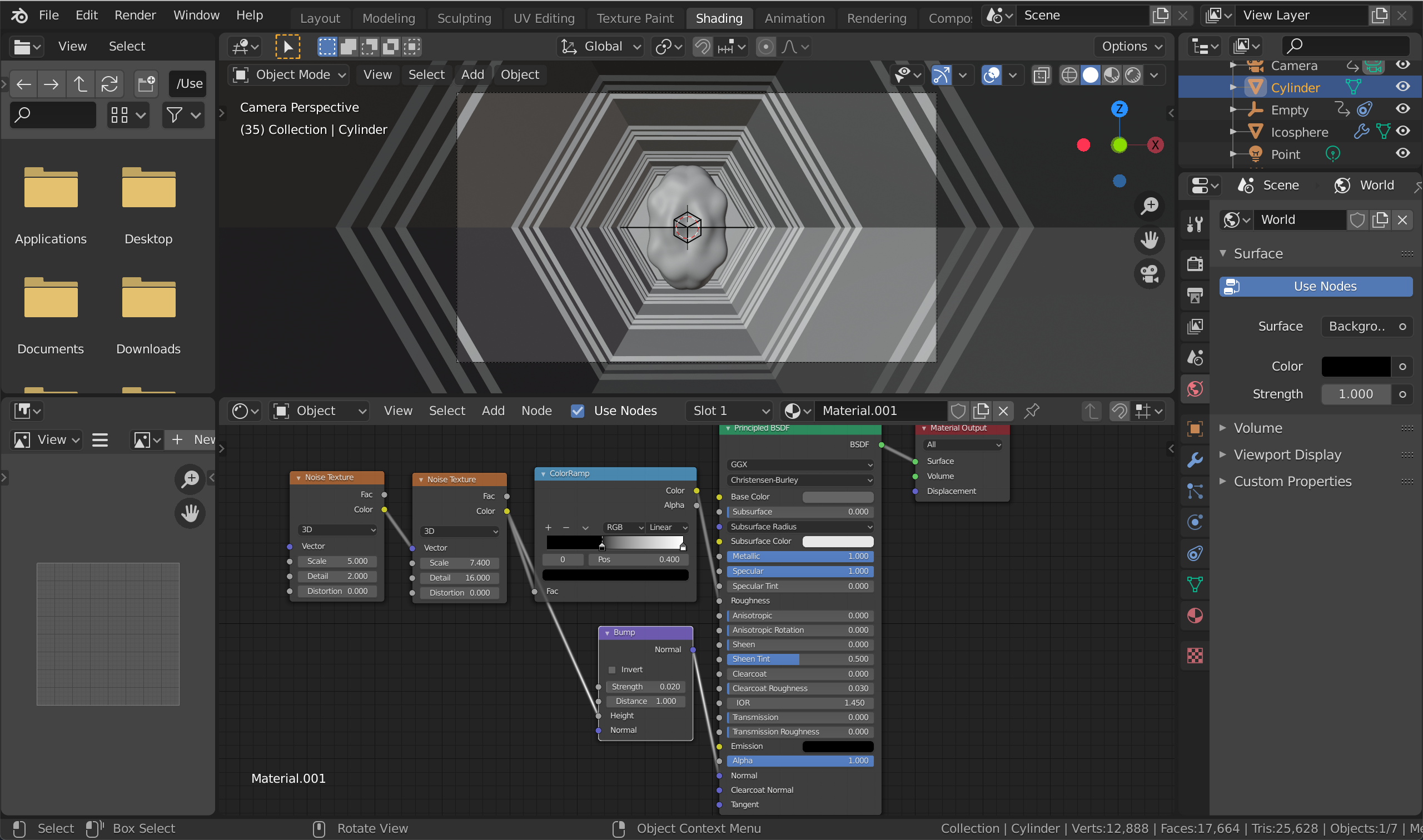
Task: Pin the node editor material
Action: pos(1031,411)
